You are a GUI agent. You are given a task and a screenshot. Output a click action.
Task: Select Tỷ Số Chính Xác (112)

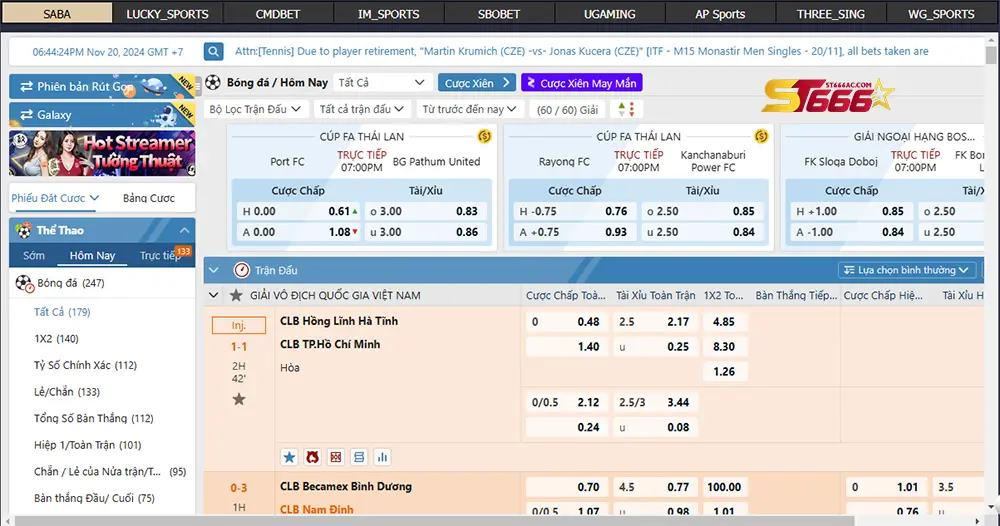point(85,365)
